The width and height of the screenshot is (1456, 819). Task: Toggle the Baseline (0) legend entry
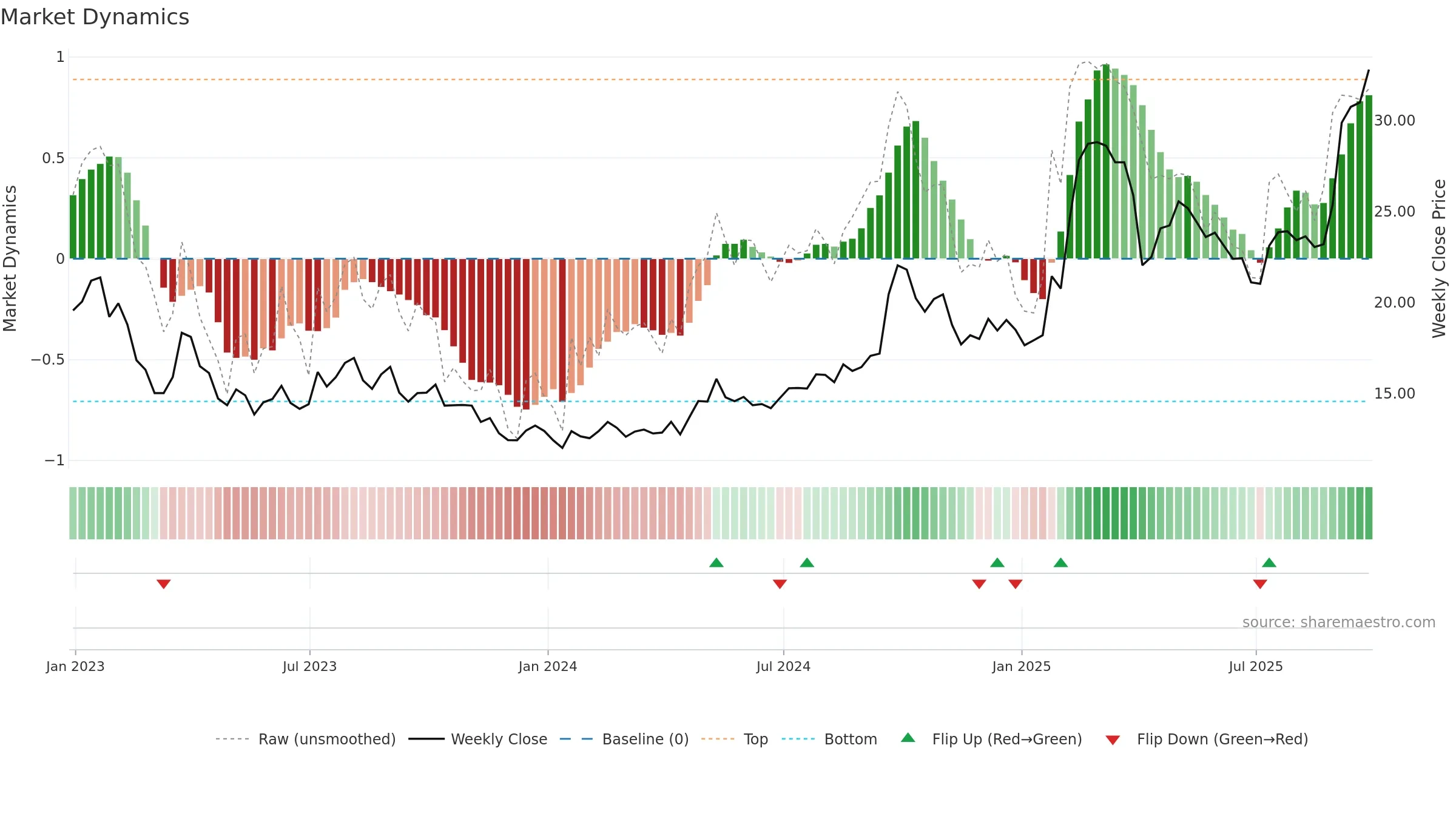click(x=624, y=739)
